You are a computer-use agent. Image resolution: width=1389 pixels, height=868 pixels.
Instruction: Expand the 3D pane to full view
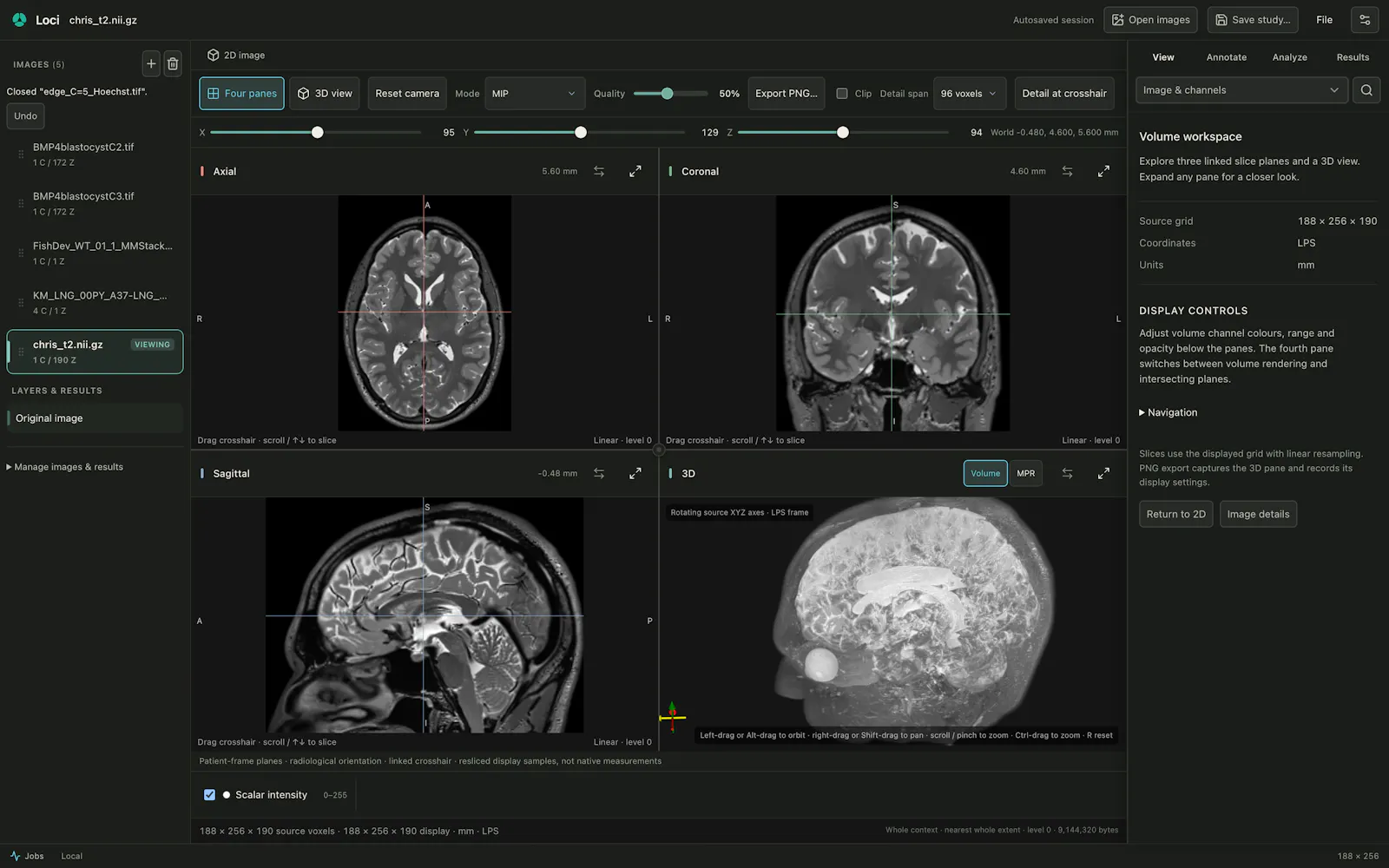[1103, 473]
